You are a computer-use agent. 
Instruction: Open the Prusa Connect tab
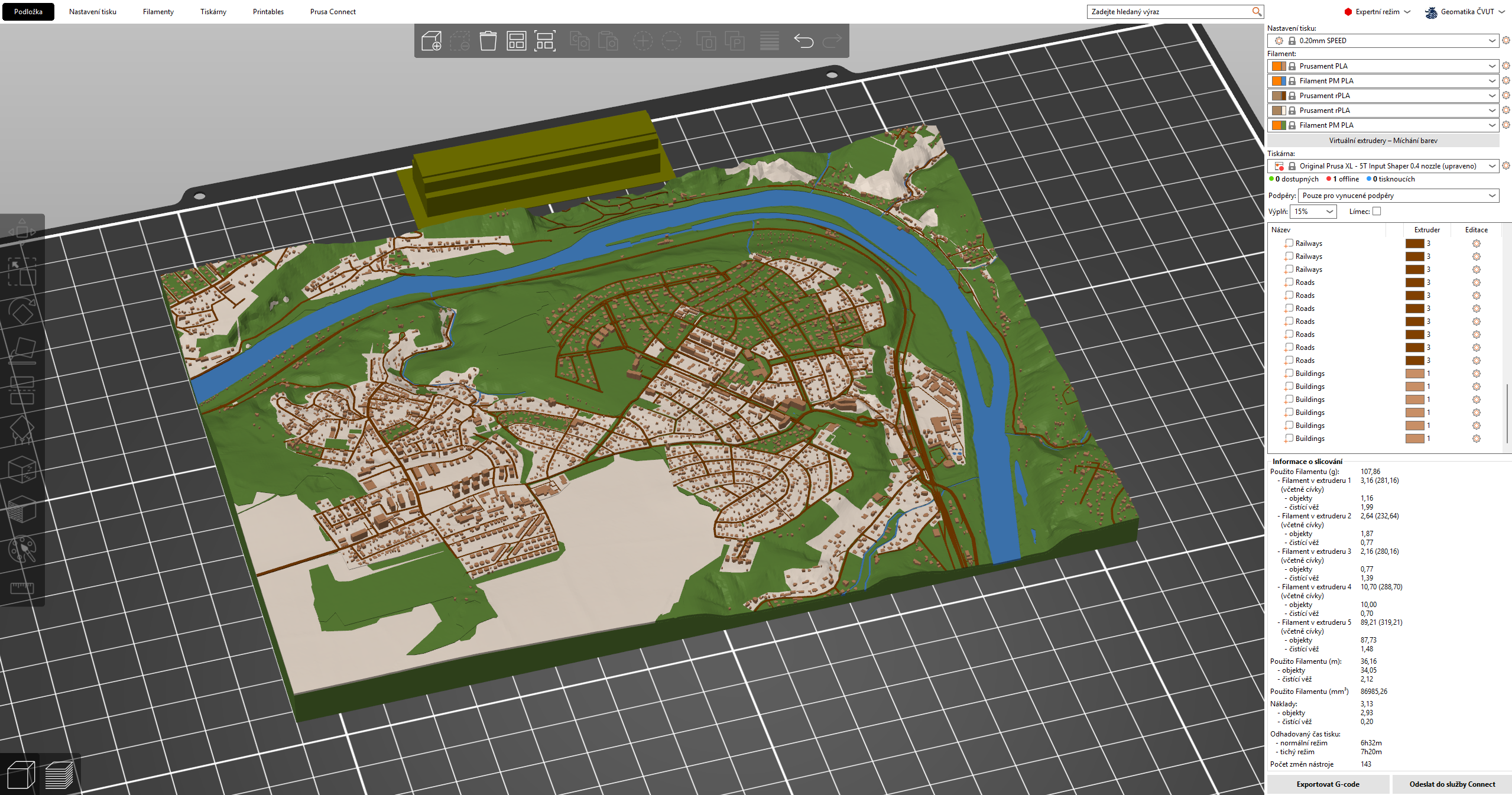333,12
